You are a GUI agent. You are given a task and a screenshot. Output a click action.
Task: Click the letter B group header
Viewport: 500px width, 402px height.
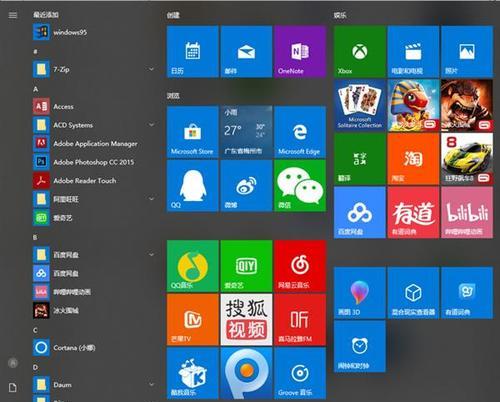tap(35, 237)
